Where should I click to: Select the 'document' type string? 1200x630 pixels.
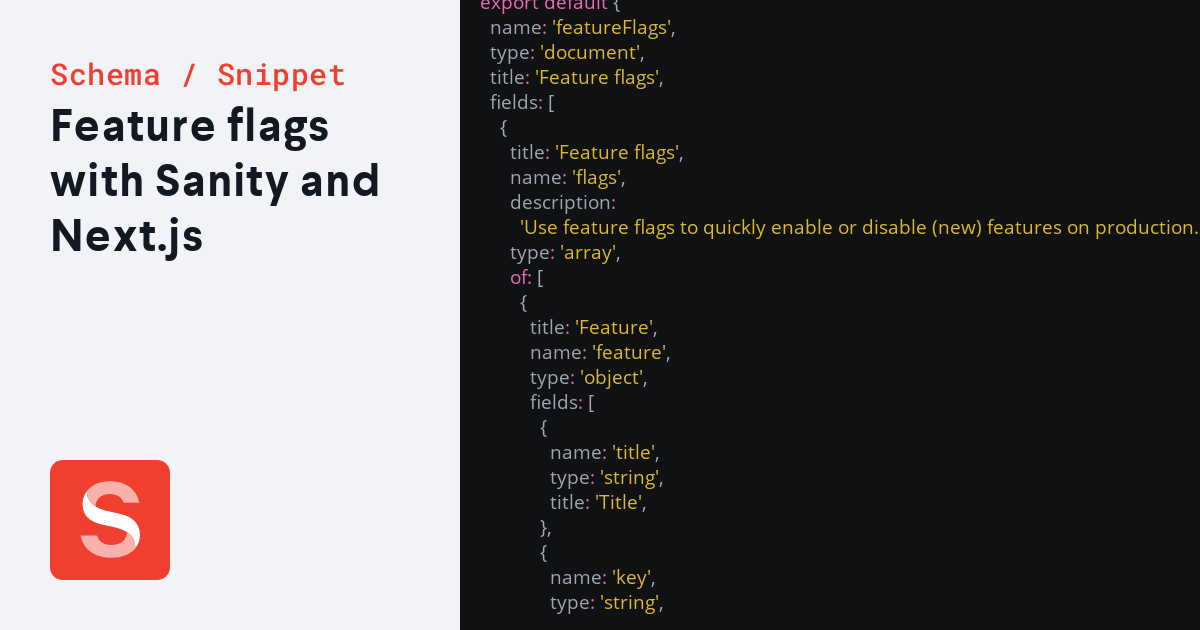[590, 52]
